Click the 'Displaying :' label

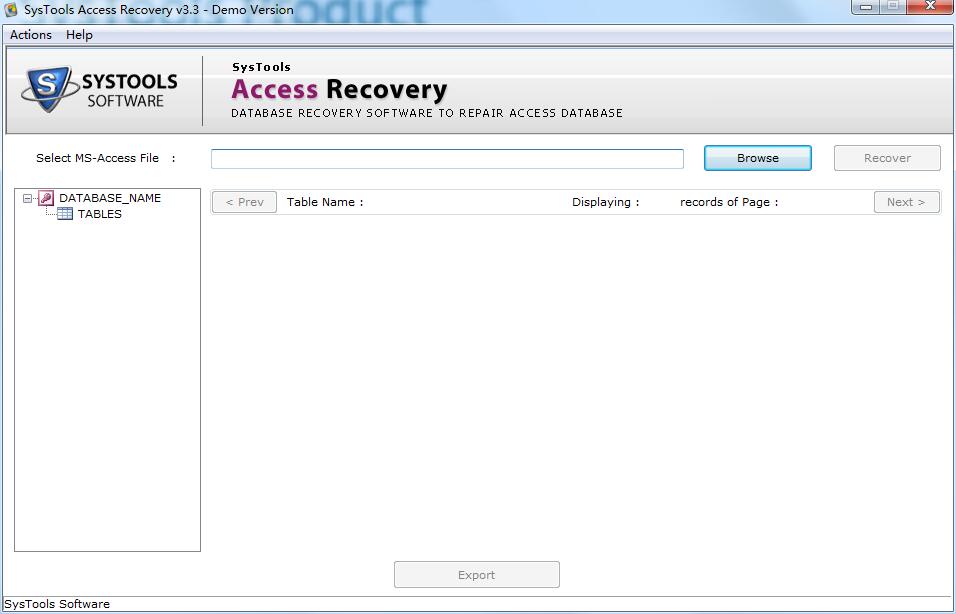click(605, 202)
